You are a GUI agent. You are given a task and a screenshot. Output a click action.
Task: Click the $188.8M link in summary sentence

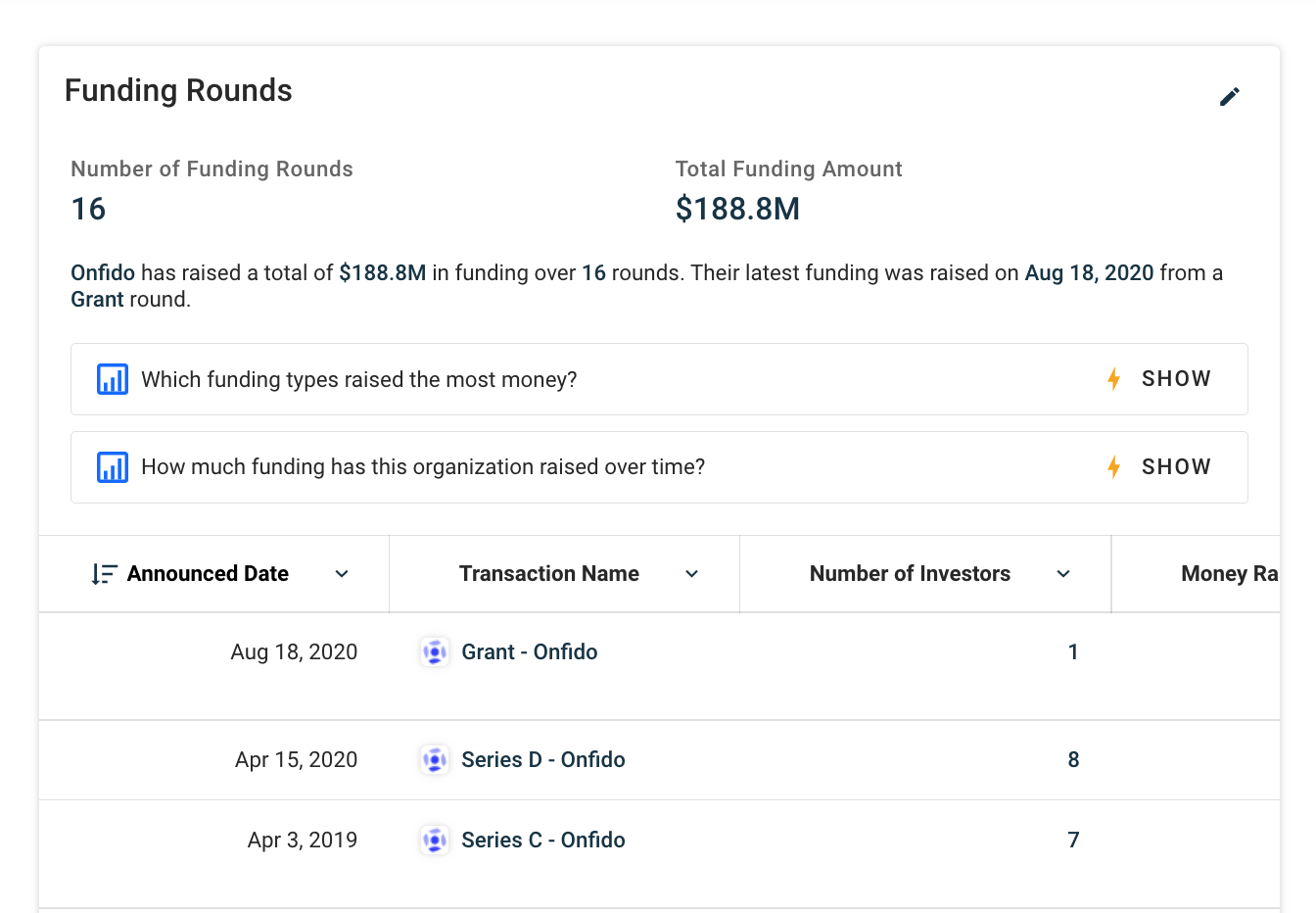point(383,272)
